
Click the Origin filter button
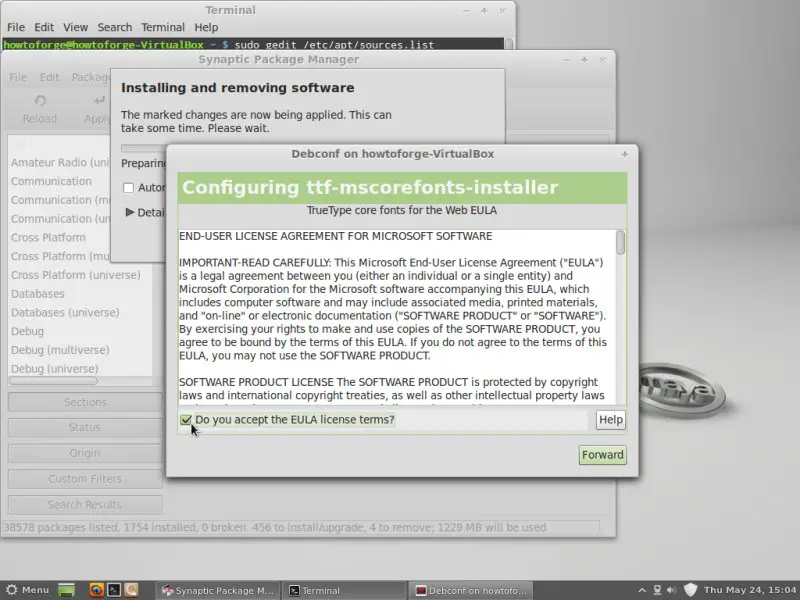pos(85,453)
